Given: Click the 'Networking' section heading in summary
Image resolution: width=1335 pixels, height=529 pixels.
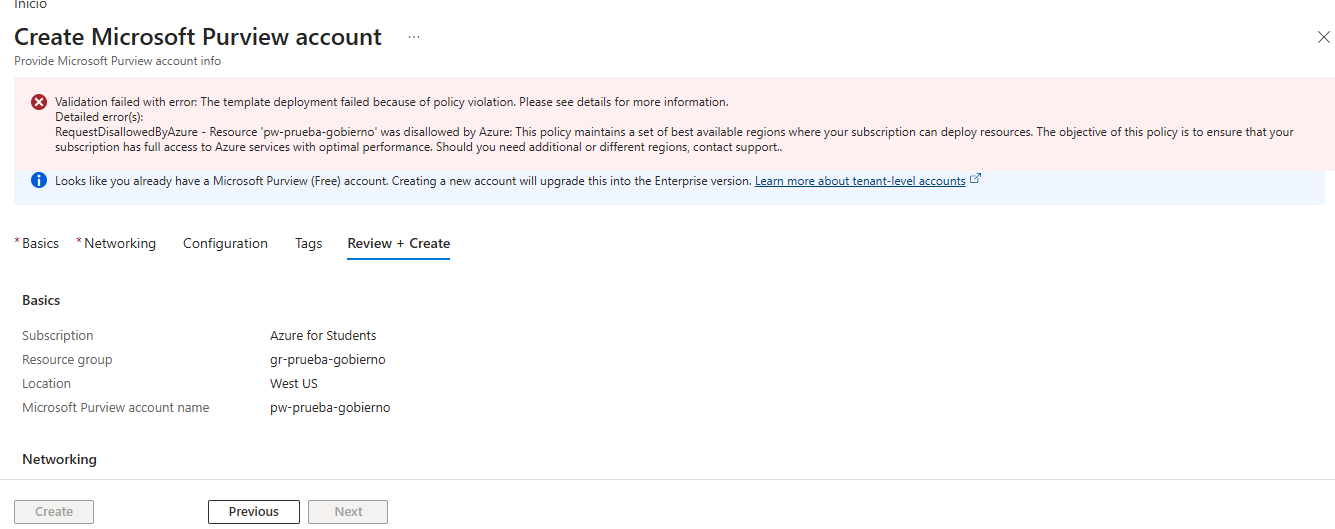Looking at the screenshot, I should pyautogui.click(x=60, y=459).
